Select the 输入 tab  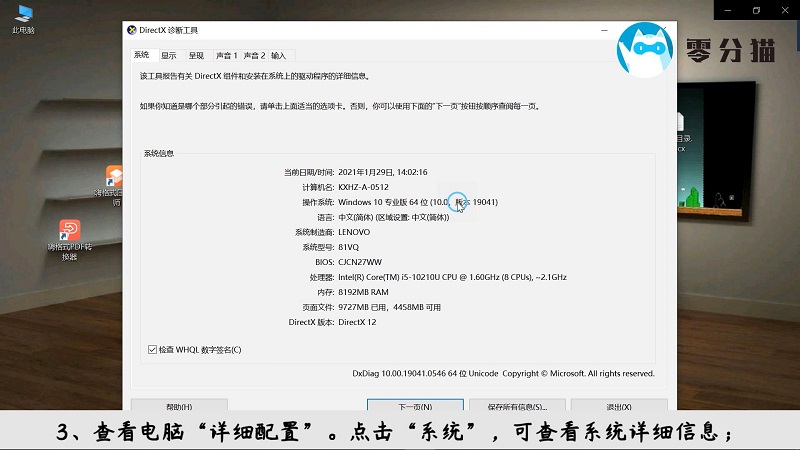pyautogui.click(x=279, y=56)
